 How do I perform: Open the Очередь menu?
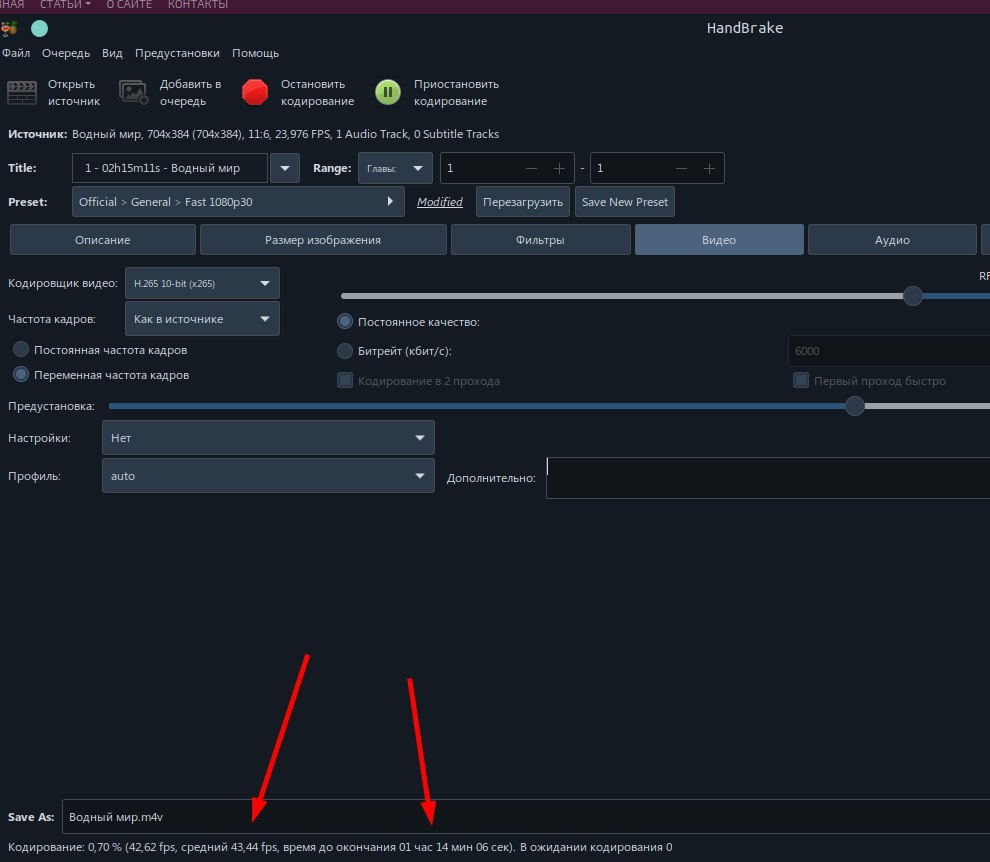[x=66, y=53]
